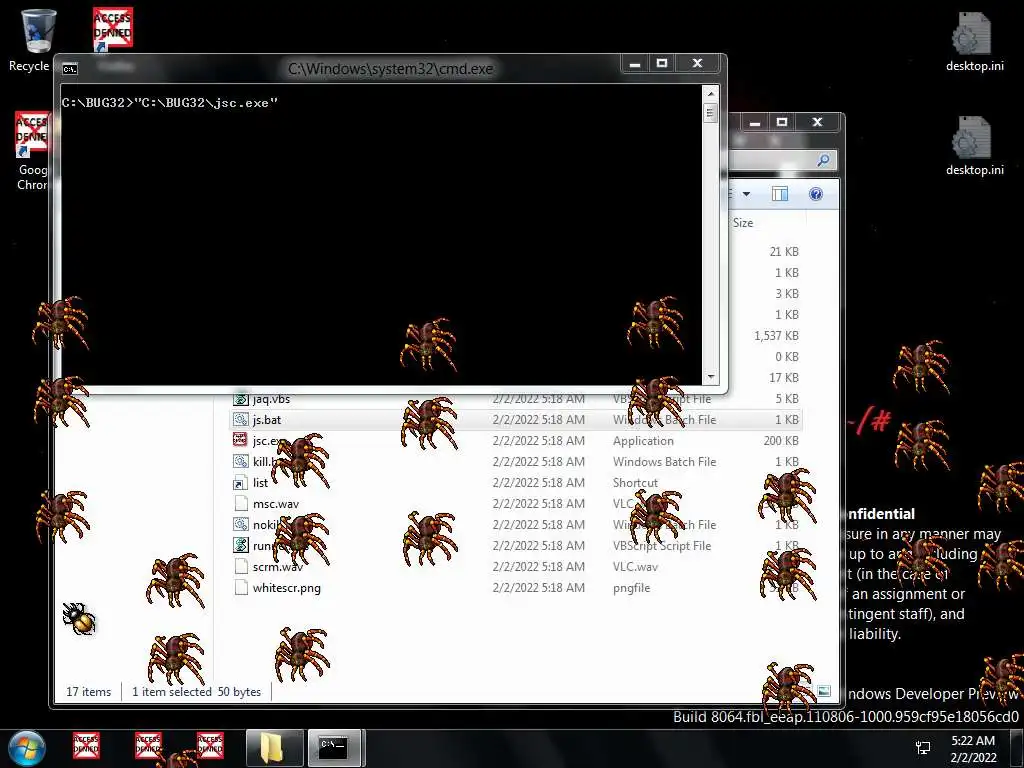
Task: Click the Explorer search magnifier icon
Action: click(x=823, y=159)
